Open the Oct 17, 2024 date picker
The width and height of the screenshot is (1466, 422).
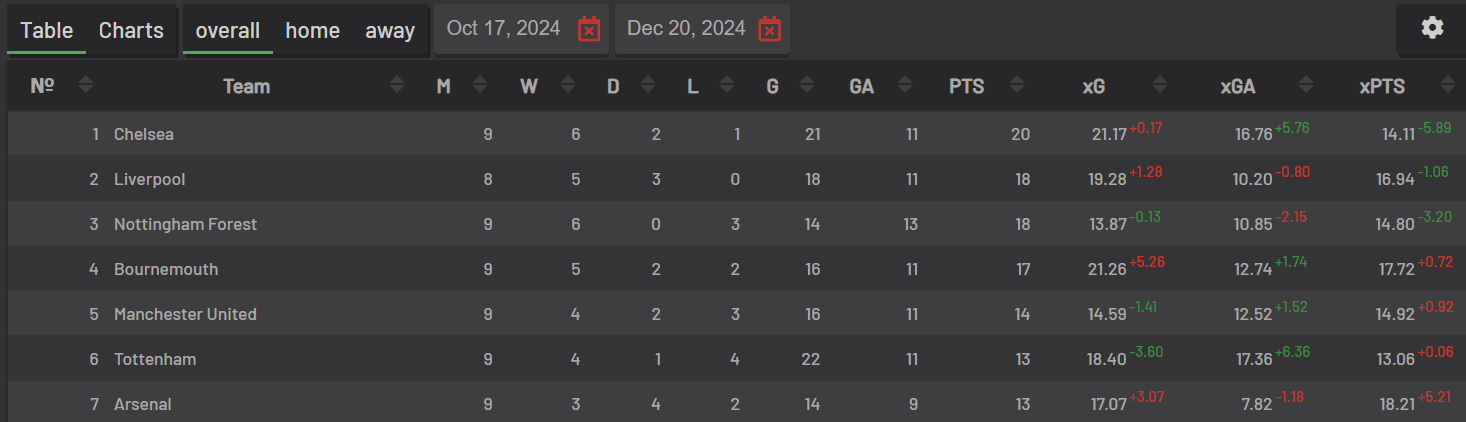pyautogui.click(x=504, y=28)
